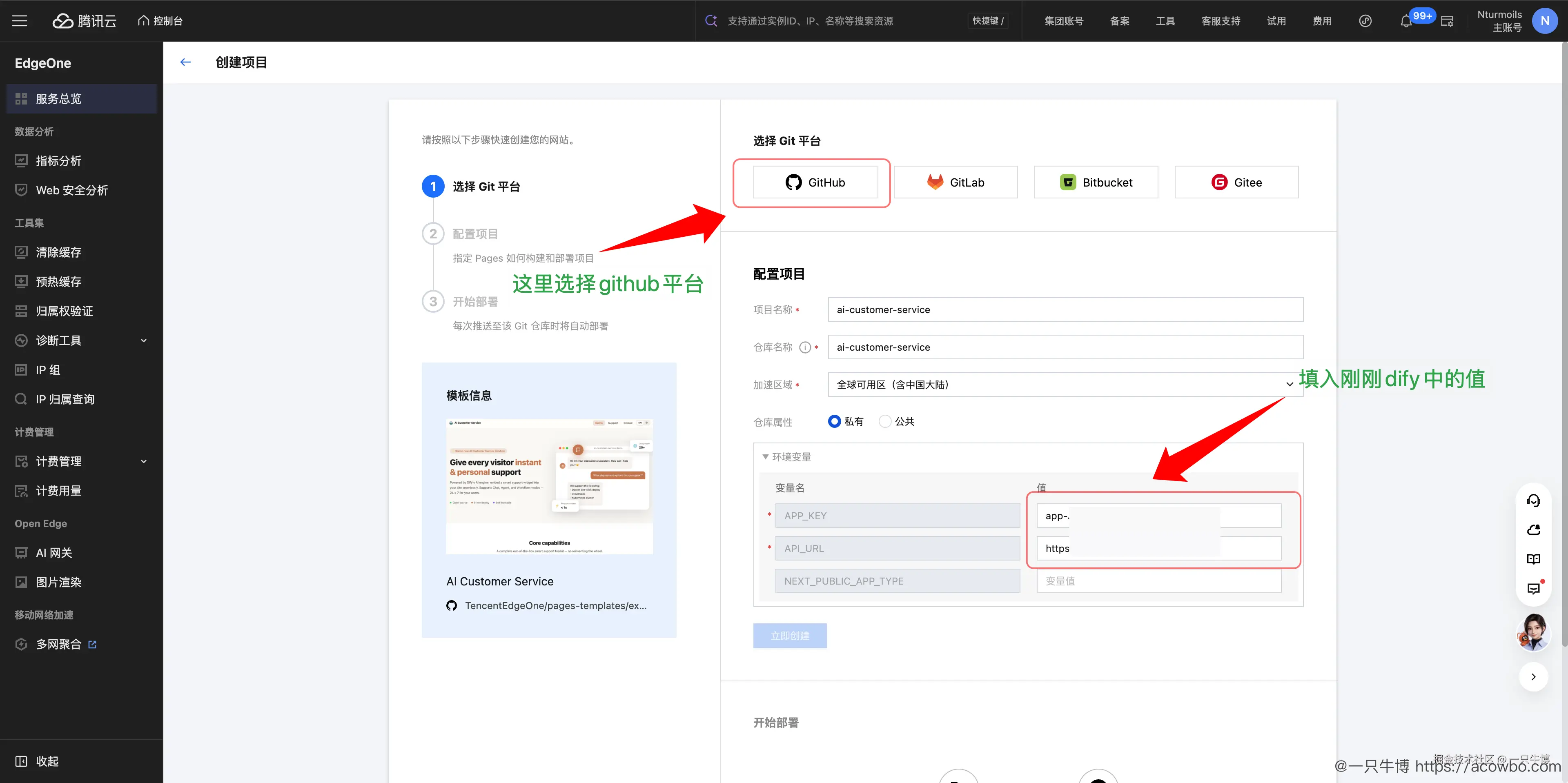Click the right chevron circular button
Image resolution: width=1568 pixels, height=783 pixels.
pos(1533,676)
